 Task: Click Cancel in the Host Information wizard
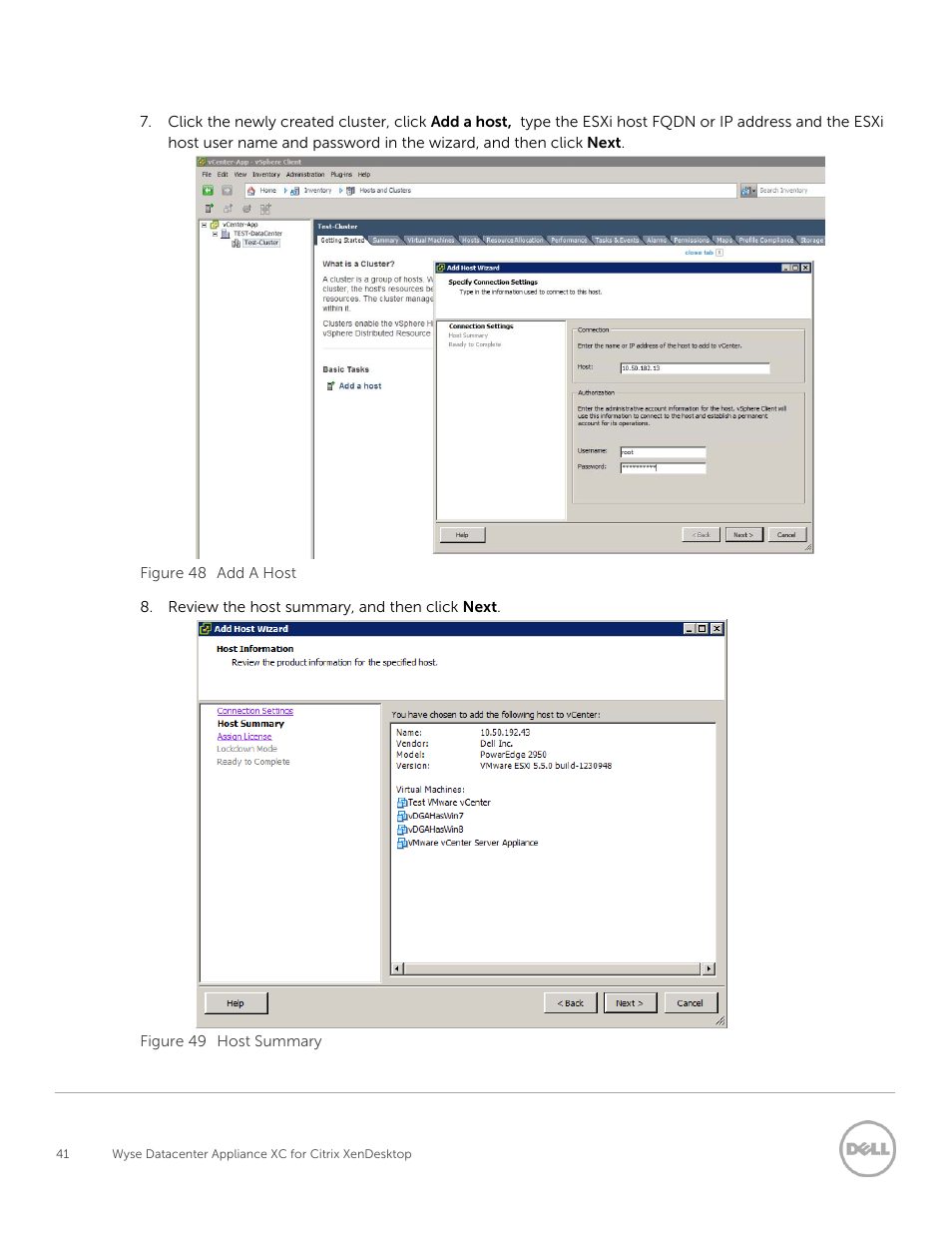coord(691,1003)
